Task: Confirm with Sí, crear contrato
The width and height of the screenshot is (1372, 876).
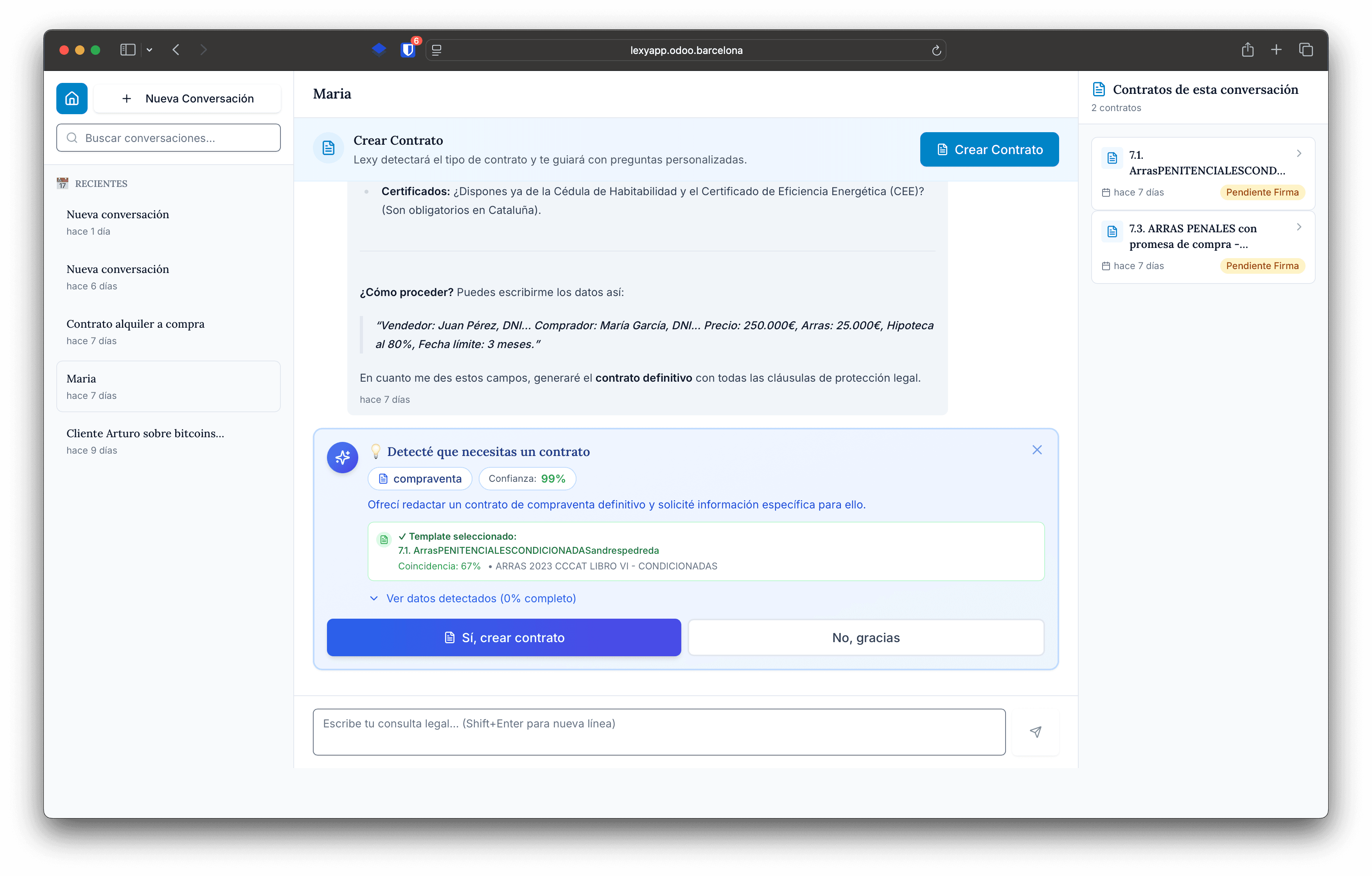Action: [x=504, y=637]
